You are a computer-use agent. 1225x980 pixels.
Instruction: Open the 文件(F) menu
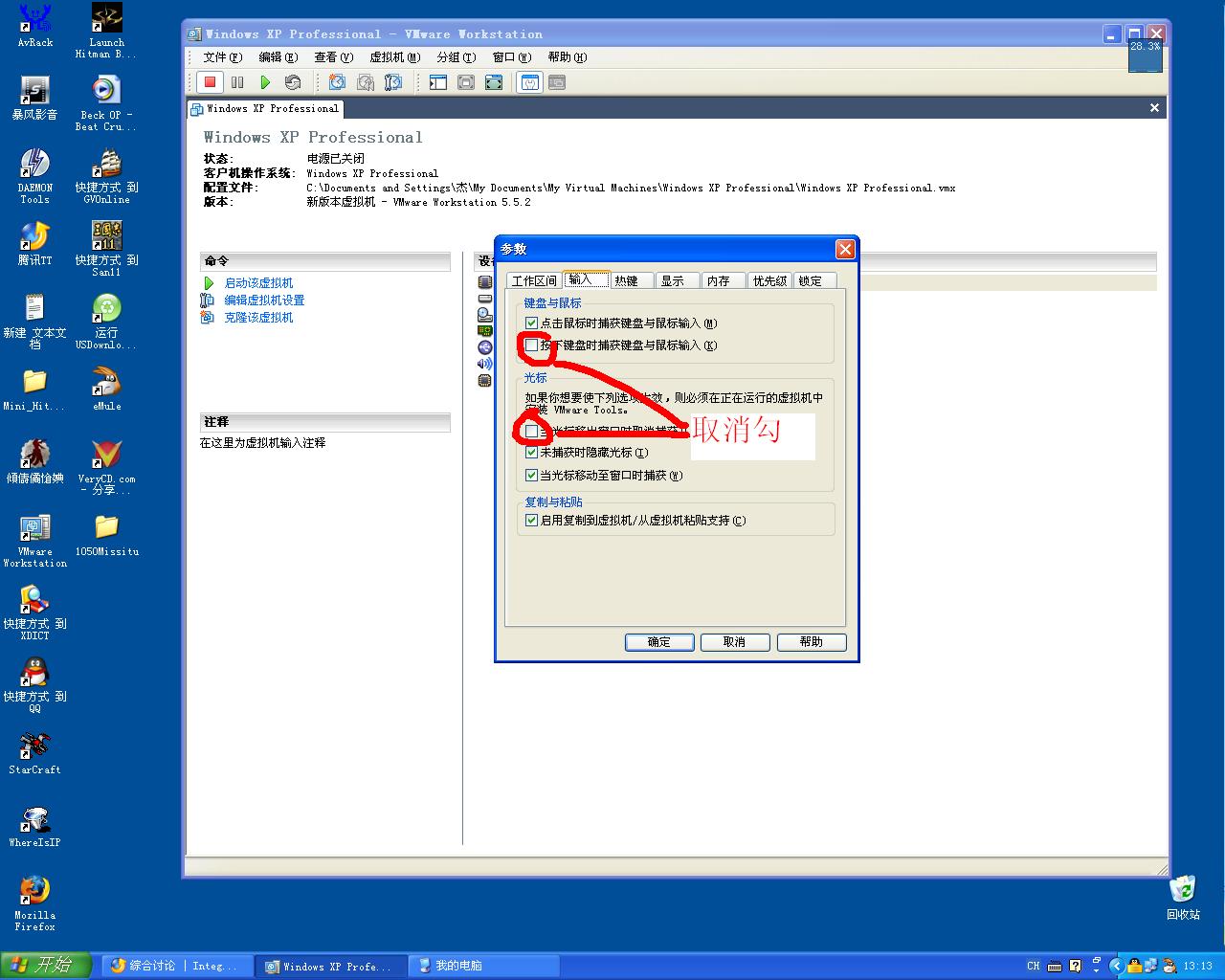[x=222, y=57]
